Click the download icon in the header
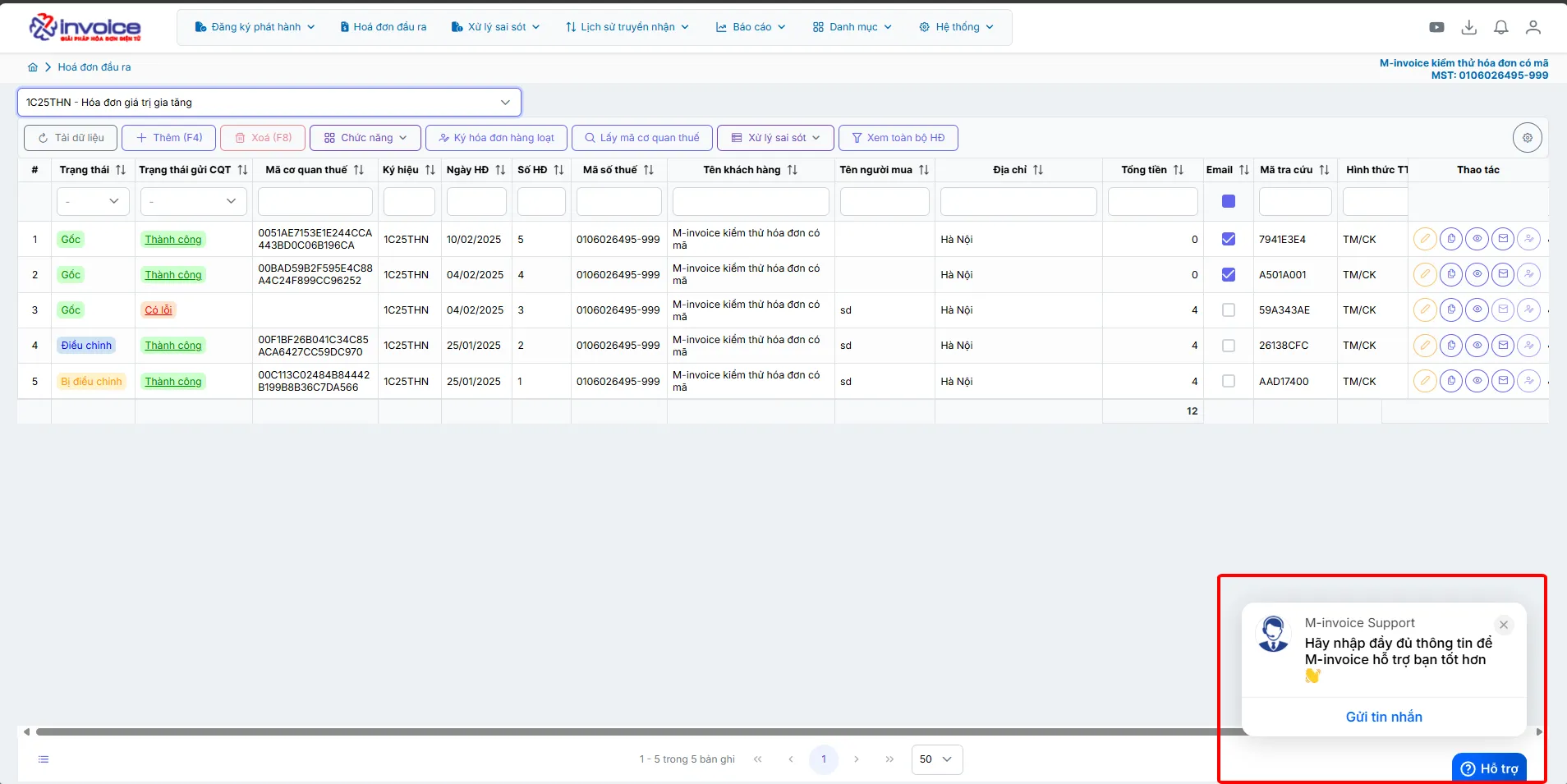 pos(1468,27)
